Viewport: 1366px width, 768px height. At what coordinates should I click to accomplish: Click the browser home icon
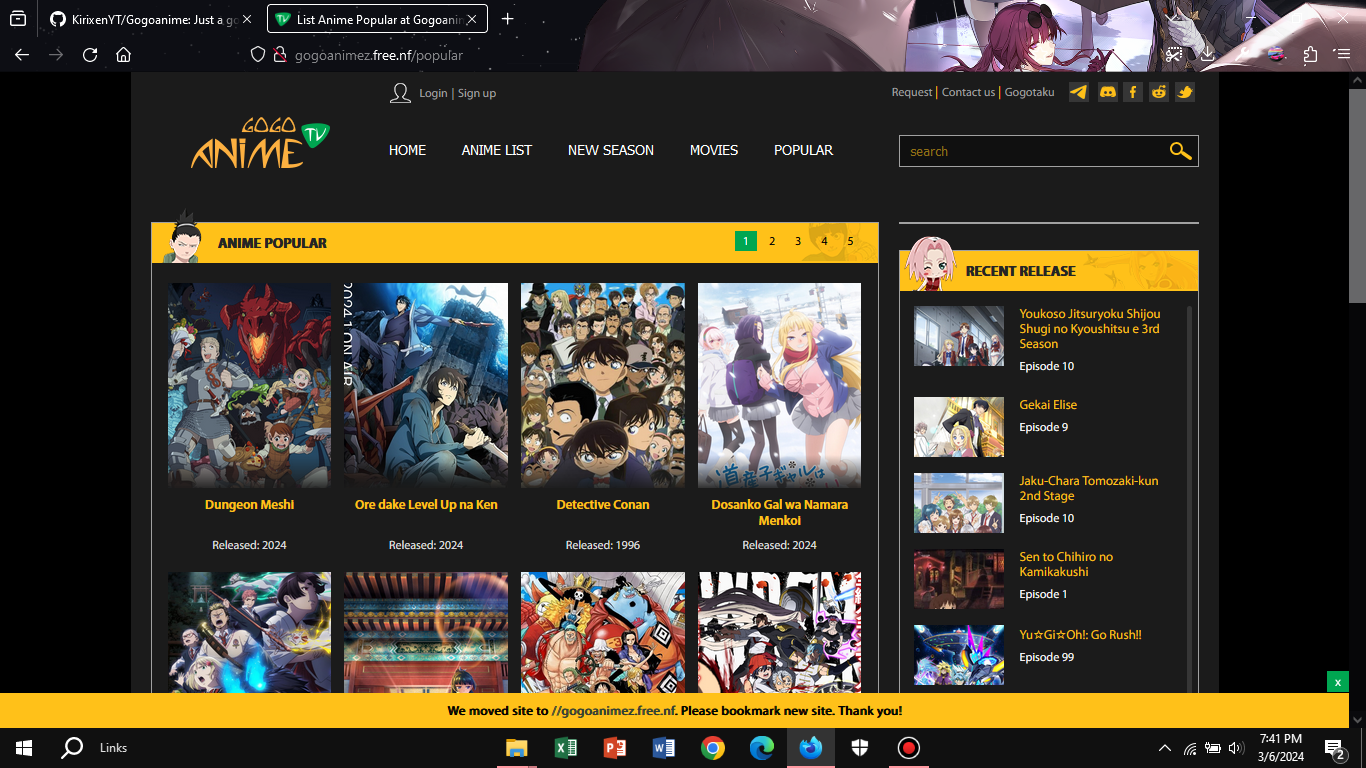pos(124,55)
